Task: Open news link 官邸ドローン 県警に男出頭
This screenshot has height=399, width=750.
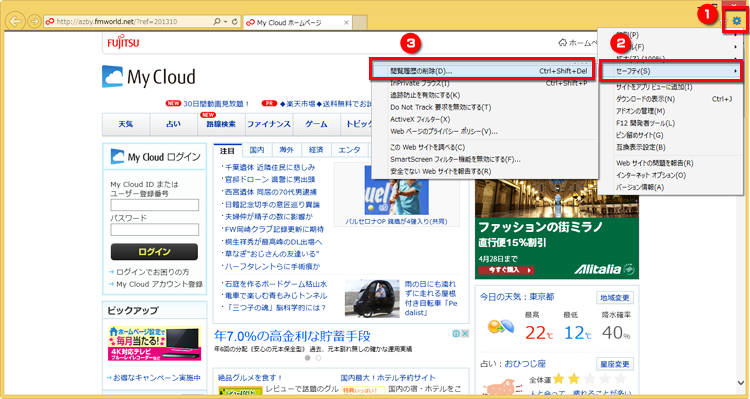Action: point(270,180)
